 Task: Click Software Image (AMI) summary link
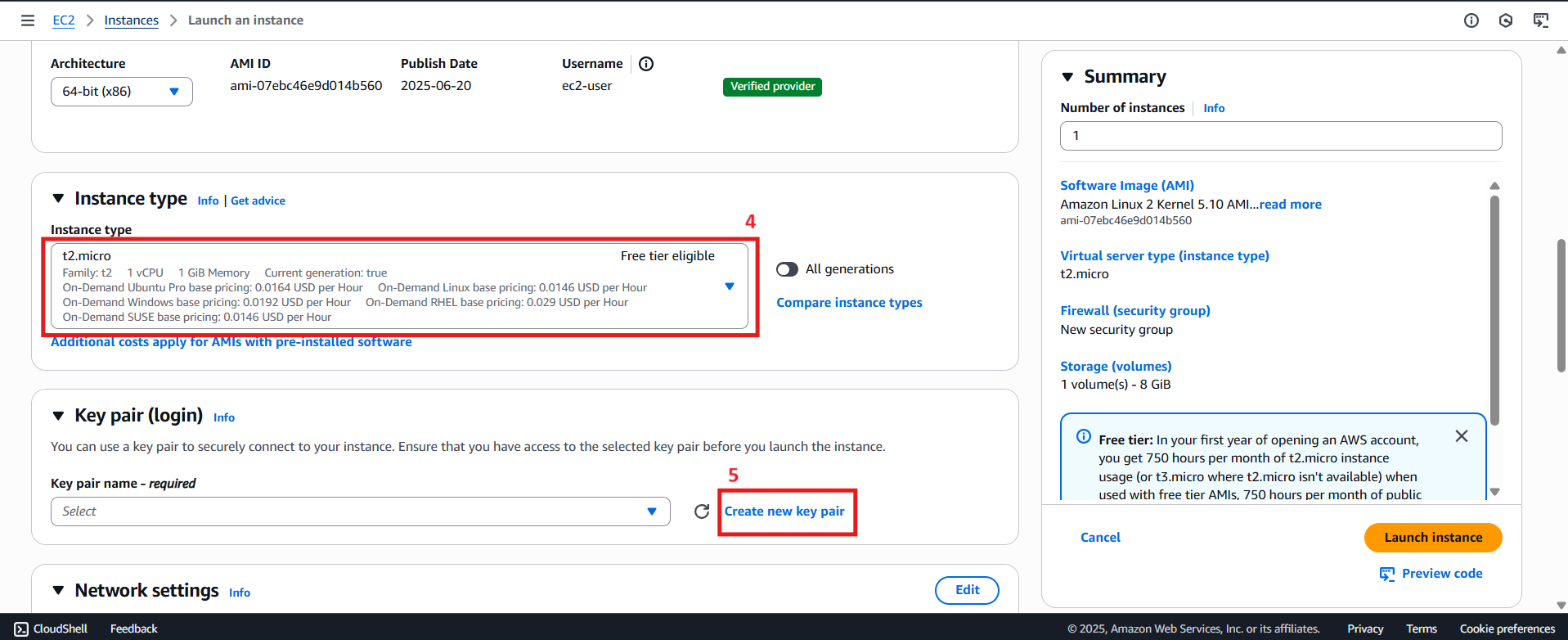1127,186
